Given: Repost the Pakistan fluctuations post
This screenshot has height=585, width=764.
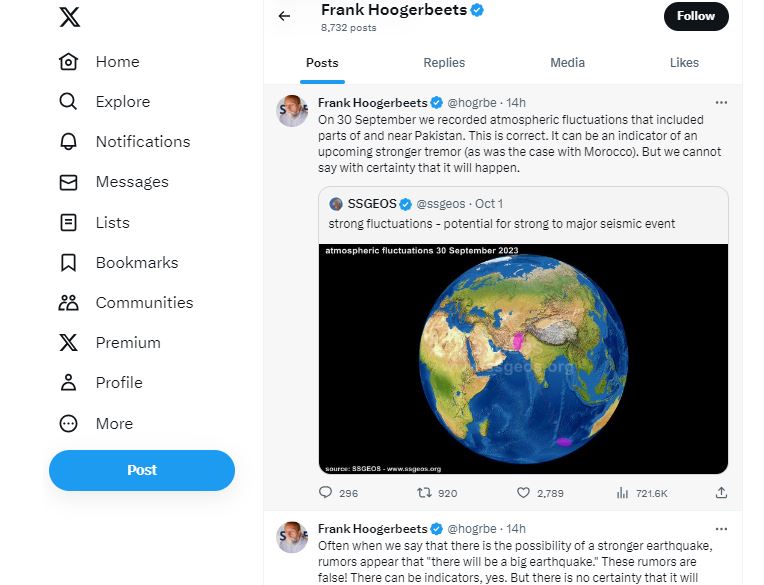Looking at the screenshot, I should [423, 493].
